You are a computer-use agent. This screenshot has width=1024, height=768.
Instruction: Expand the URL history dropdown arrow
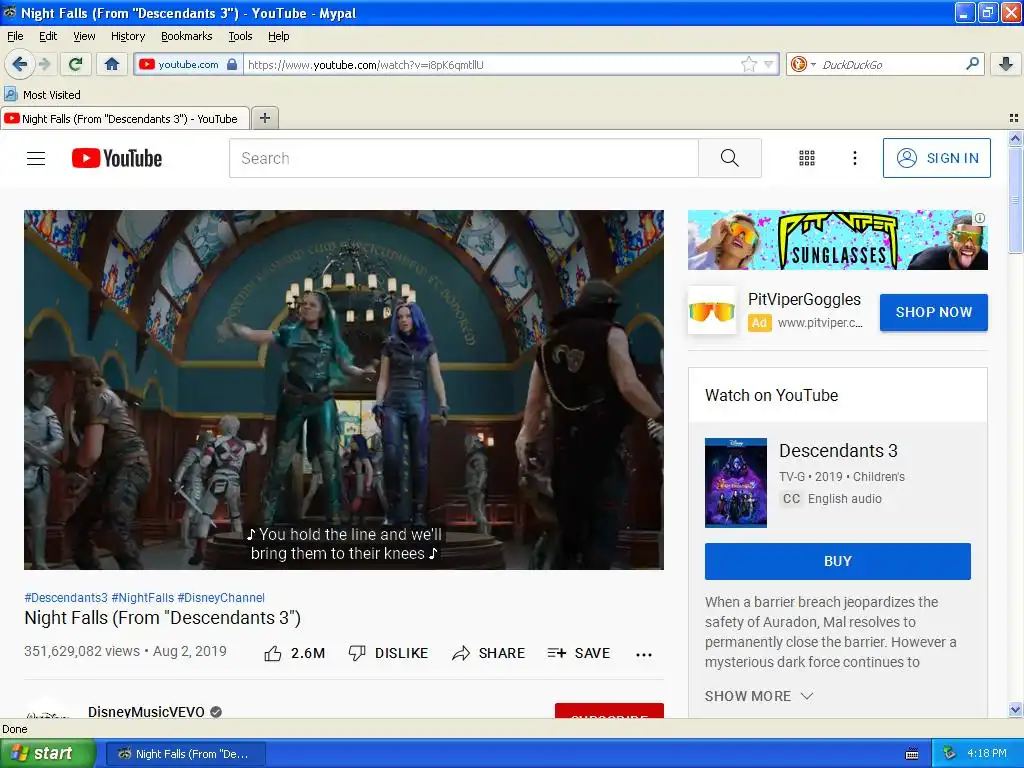coord(769,64)
